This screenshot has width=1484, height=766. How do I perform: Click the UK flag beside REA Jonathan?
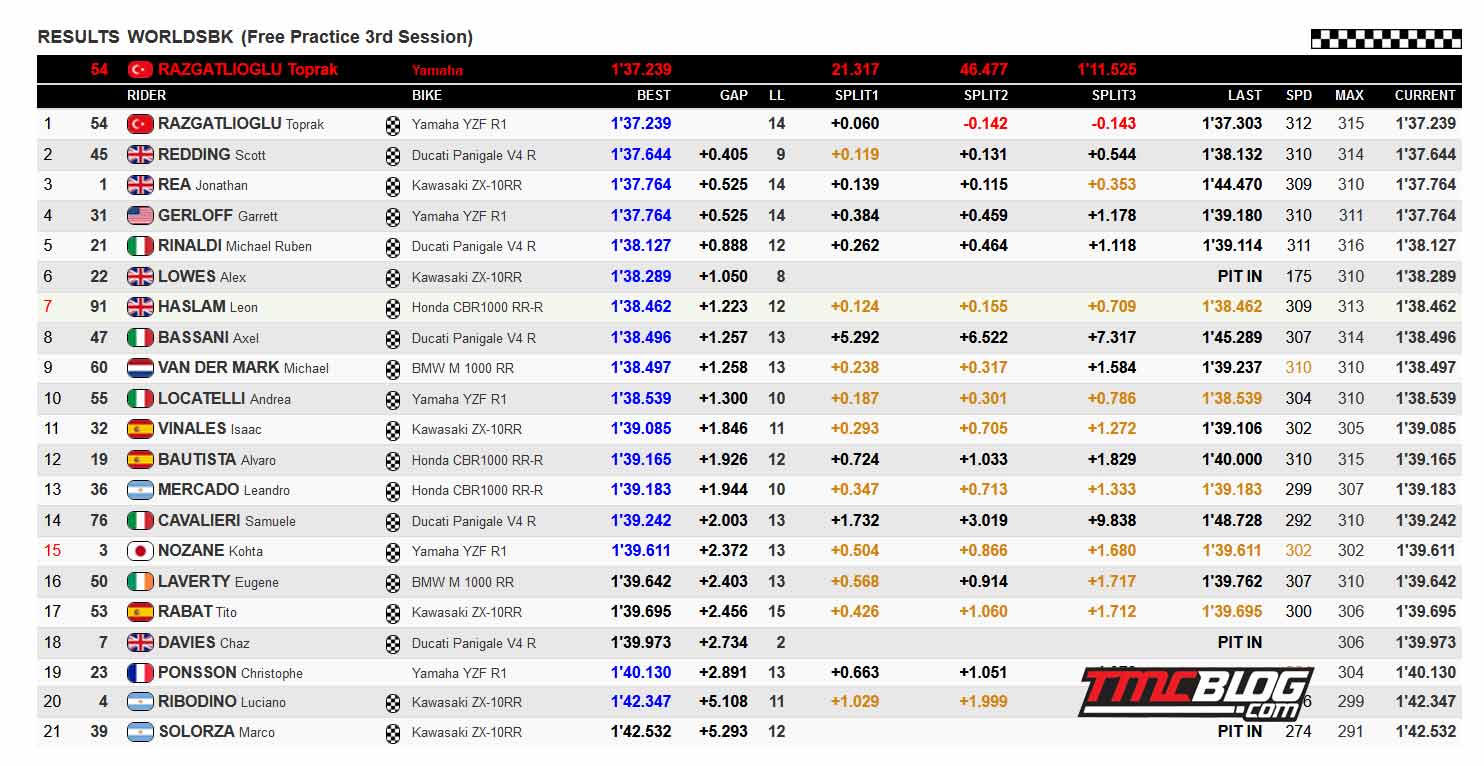[140, 185]
